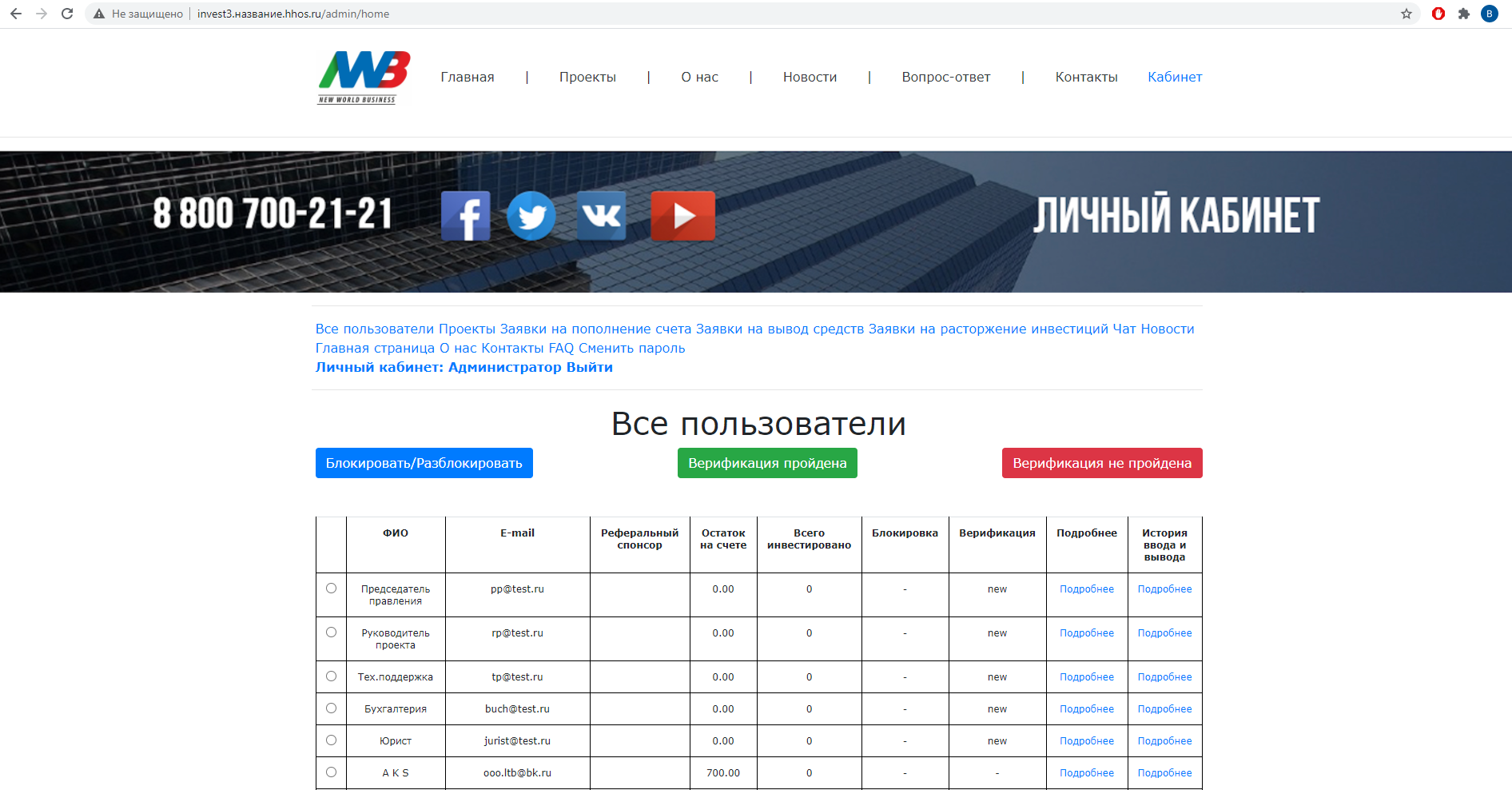
Task: Open the admin Проекты link
Action: (467, 329)
